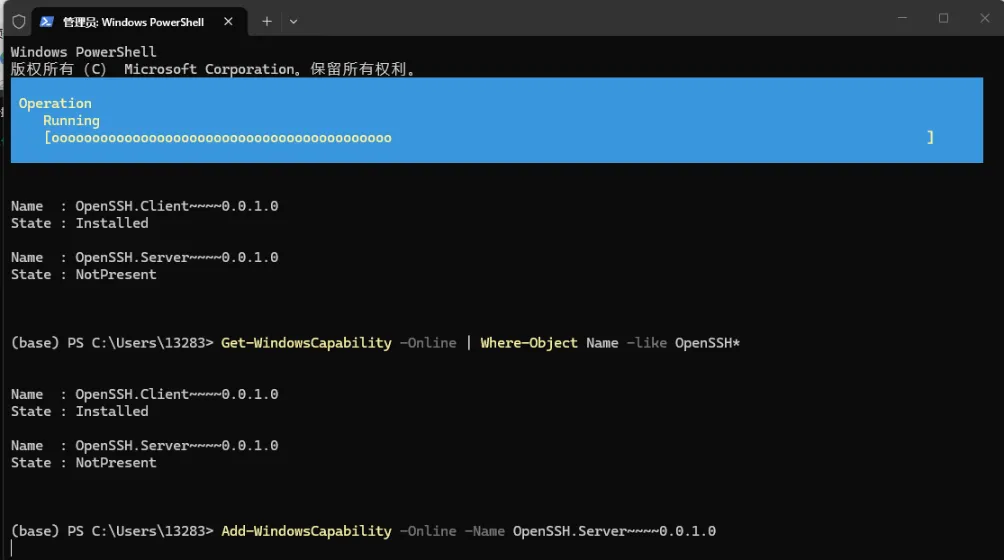This screenshot has width=1004, height=560.
Task: Maximize the terminal window
Action: [943, 18]
